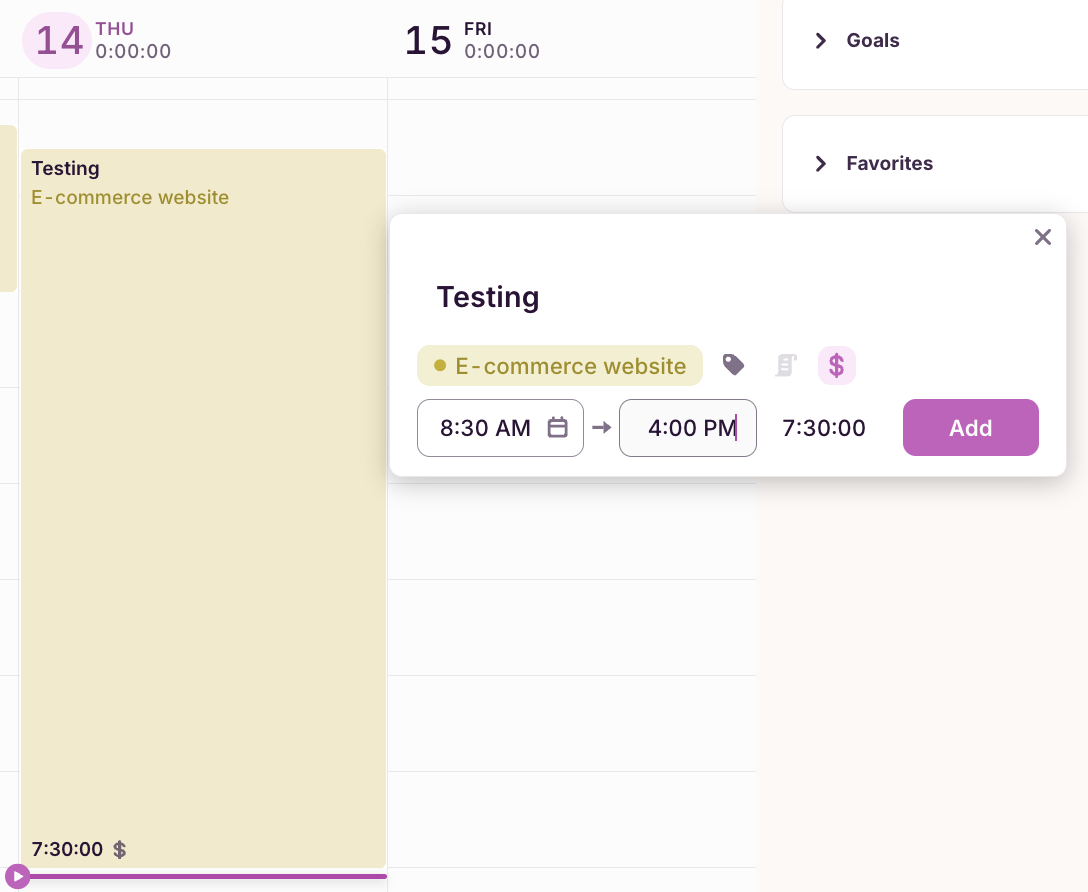Close the time entry popup

(x=1042, y=237)
